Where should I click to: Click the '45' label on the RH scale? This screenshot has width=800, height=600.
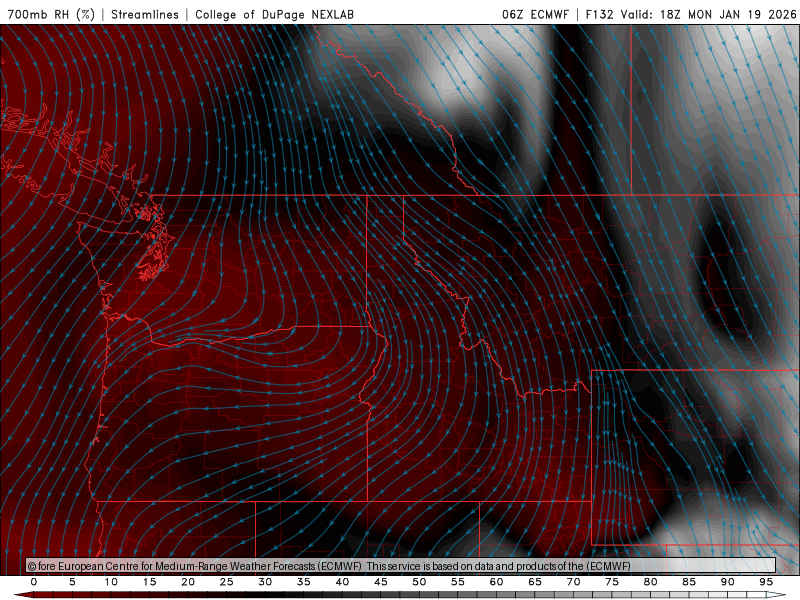click(x=381, y=582)
